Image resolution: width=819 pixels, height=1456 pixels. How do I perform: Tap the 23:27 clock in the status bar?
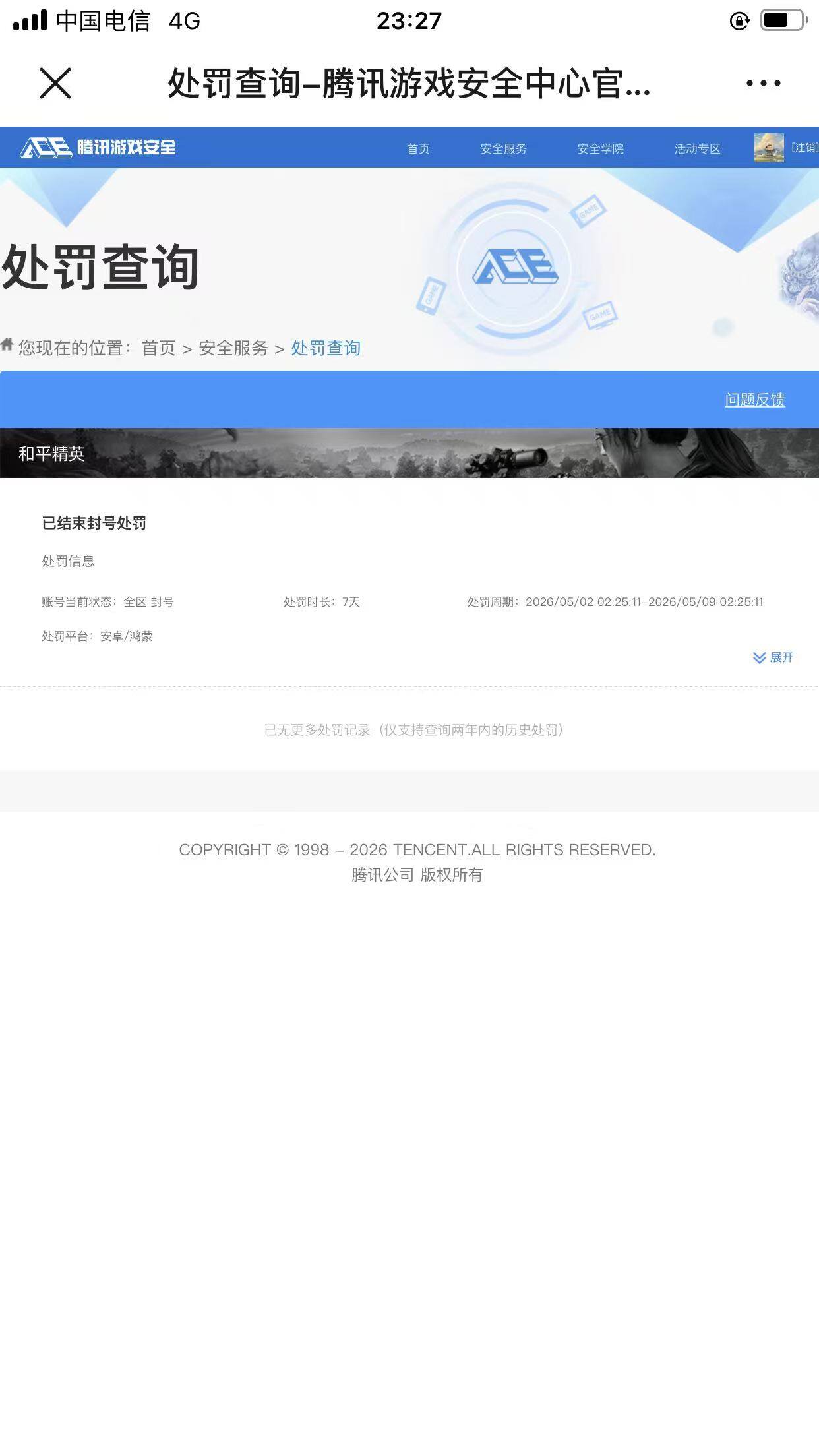[409, 21]
